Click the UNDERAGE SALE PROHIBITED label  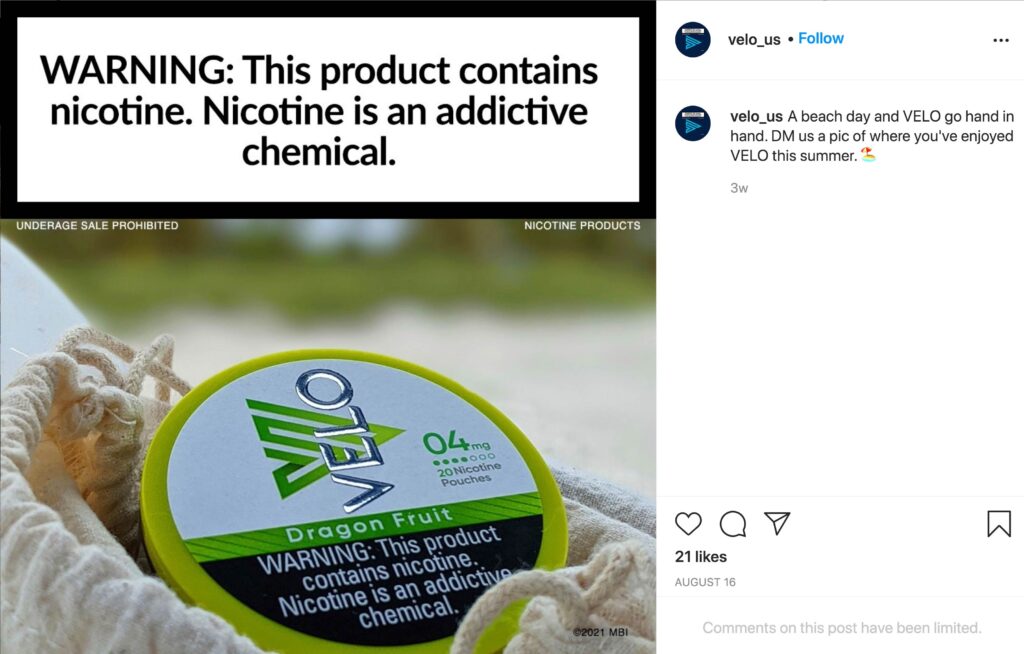(x=97, y=225)
